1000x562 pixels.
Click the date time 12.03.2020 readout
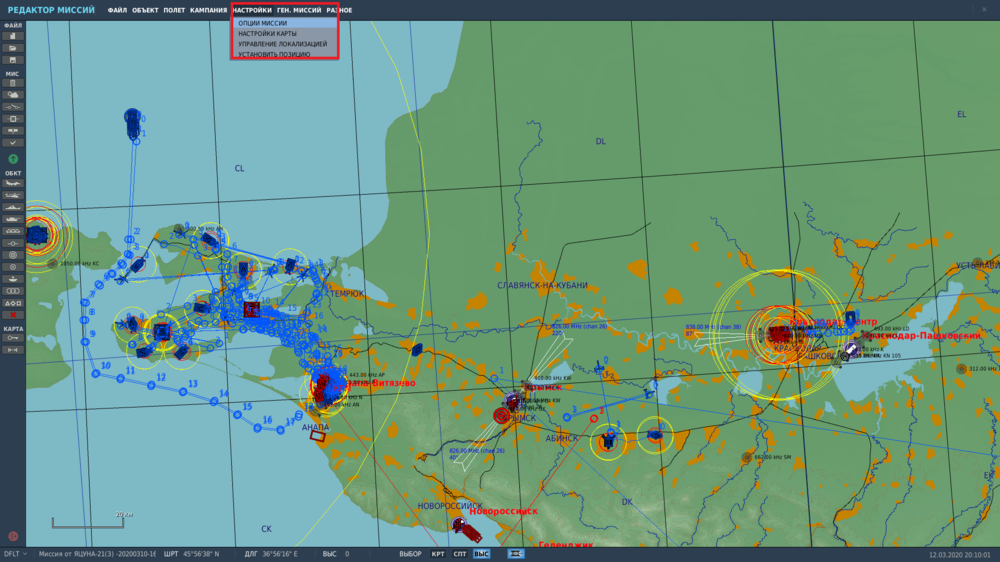(x=960, y=555)
